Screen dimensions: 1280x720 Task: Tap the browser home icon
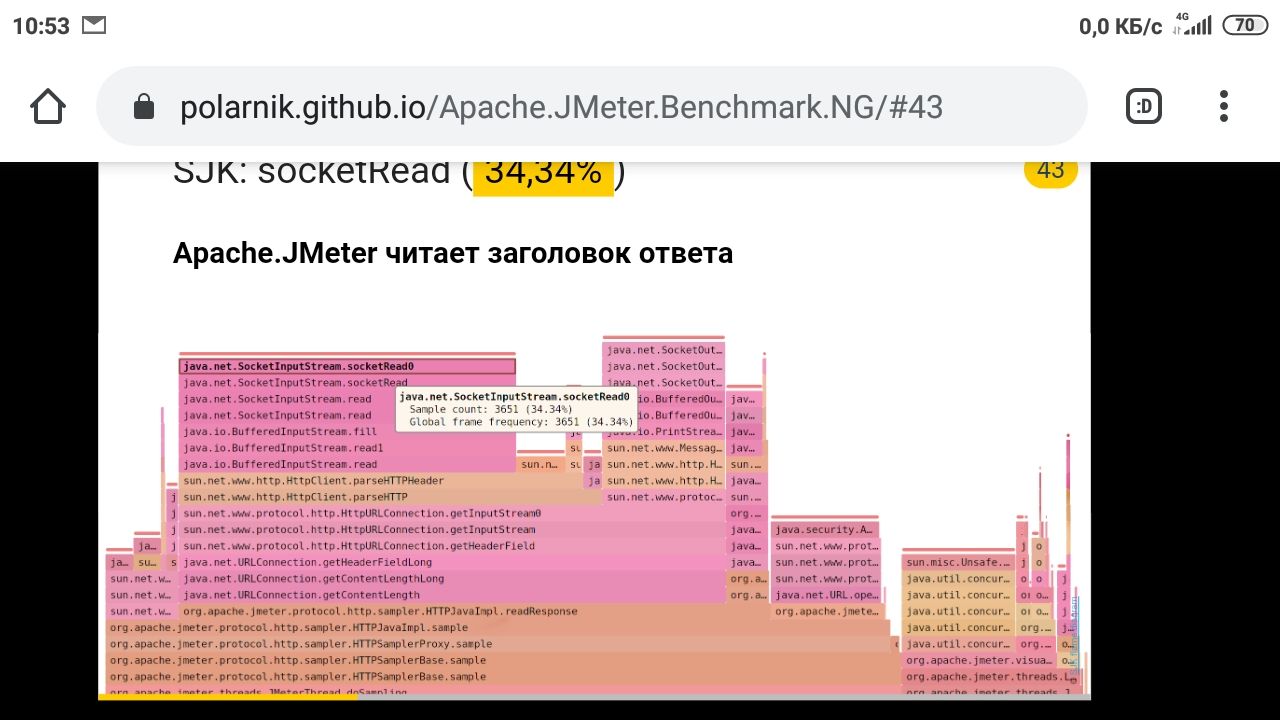[x=48, y=106]
